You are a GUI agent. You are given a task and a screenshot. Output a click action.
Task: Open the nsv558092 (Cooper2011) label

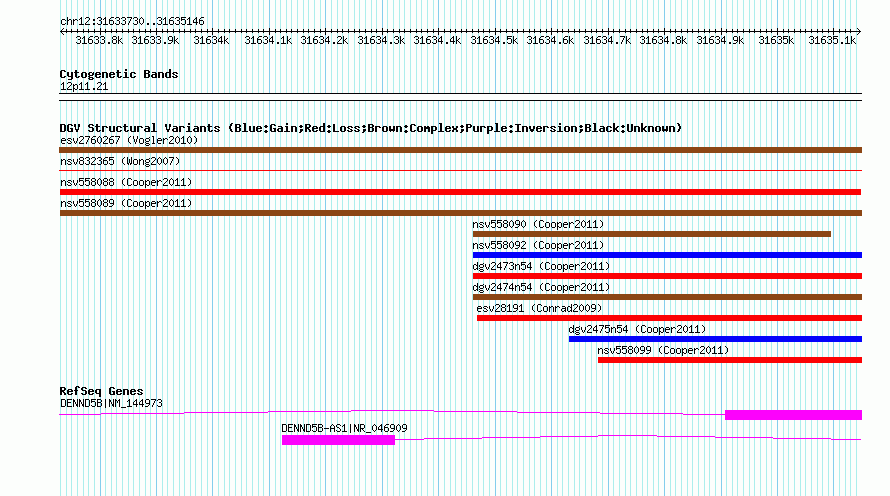pos(538,245)
